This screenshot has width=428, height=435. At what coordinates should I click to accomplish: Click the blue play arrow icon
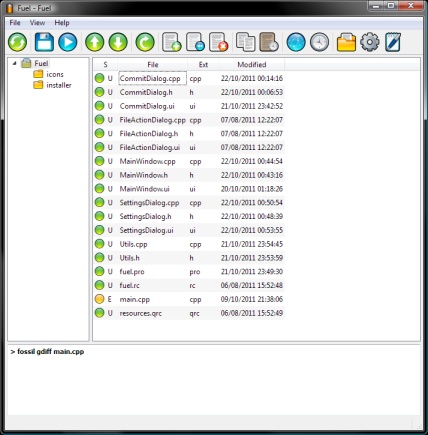click(x=68, y=42)
